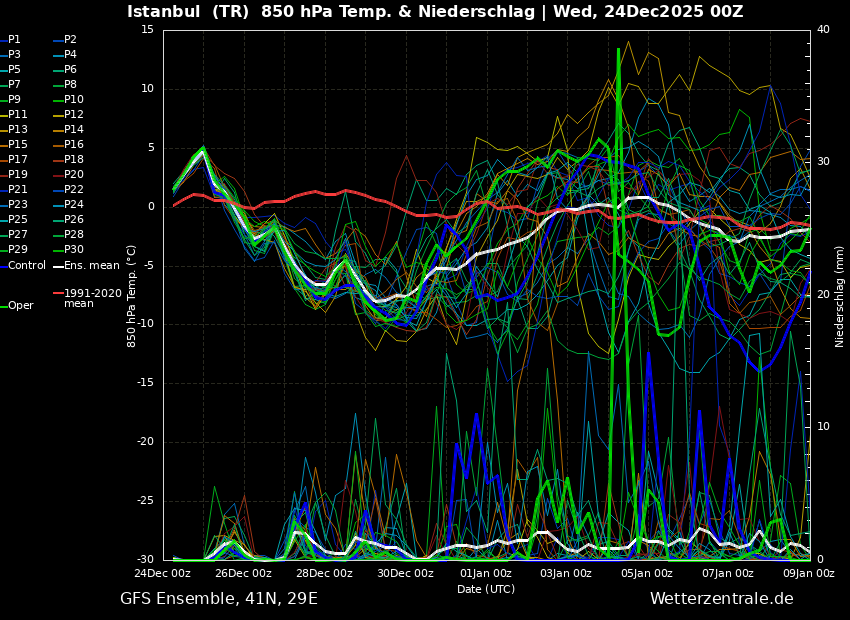
Task: Click the 07Jan 00z date tick label
Action: point(728,573)
